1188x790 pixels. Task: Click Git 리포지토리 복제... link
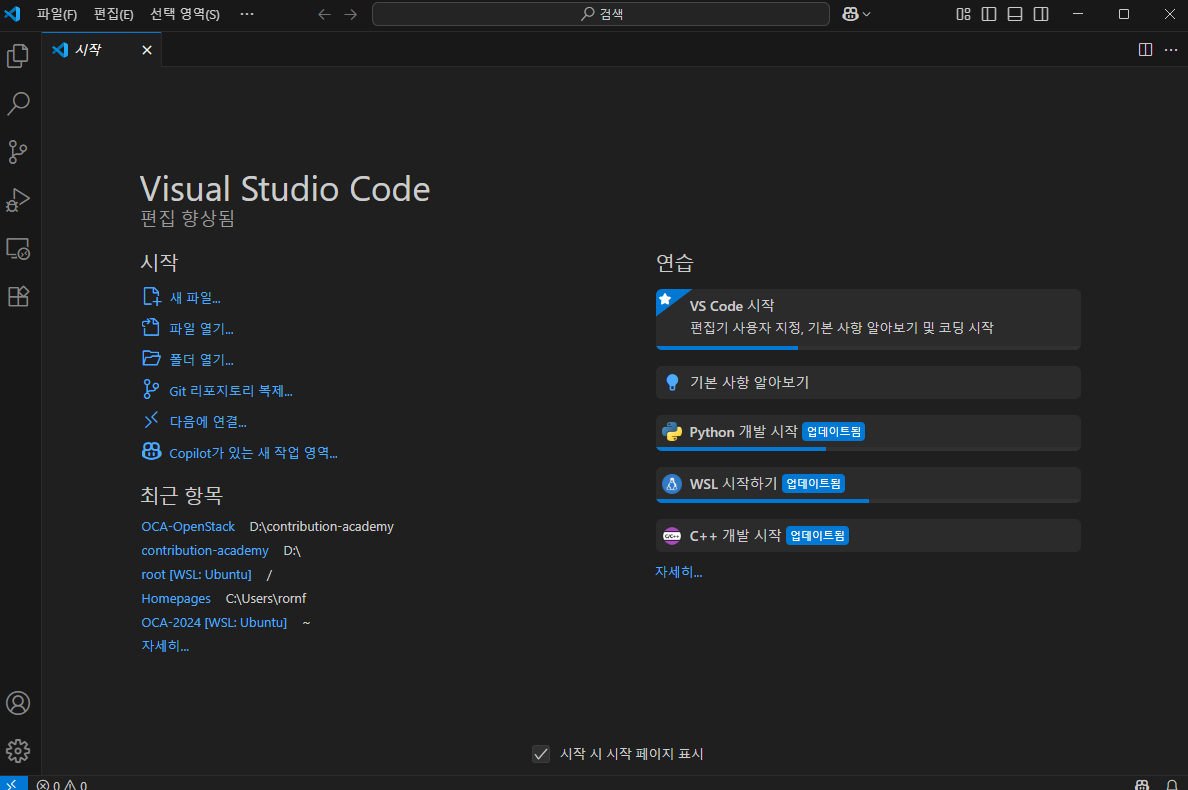230,391
